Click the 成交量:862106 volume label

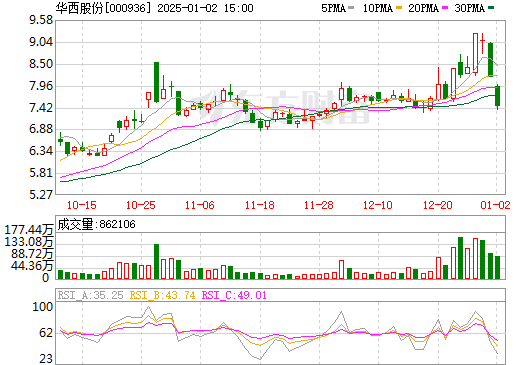[97, 224]
